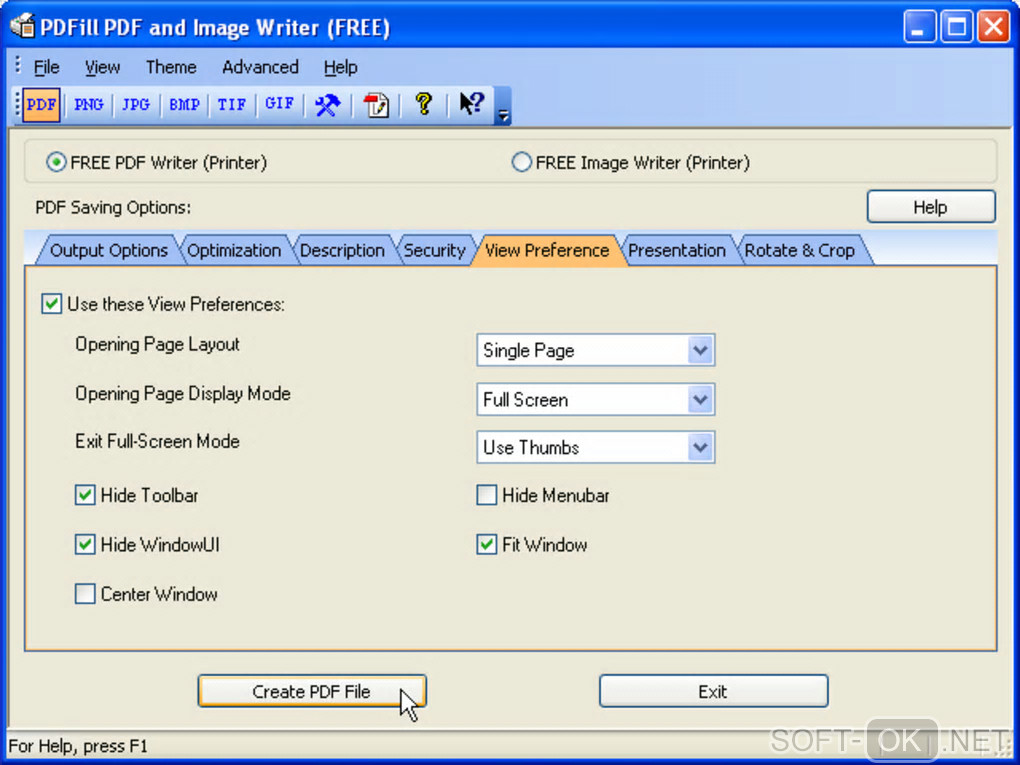1020x765 pixels.
Task: Switch to the Description tab
Action: coord(342,250)
